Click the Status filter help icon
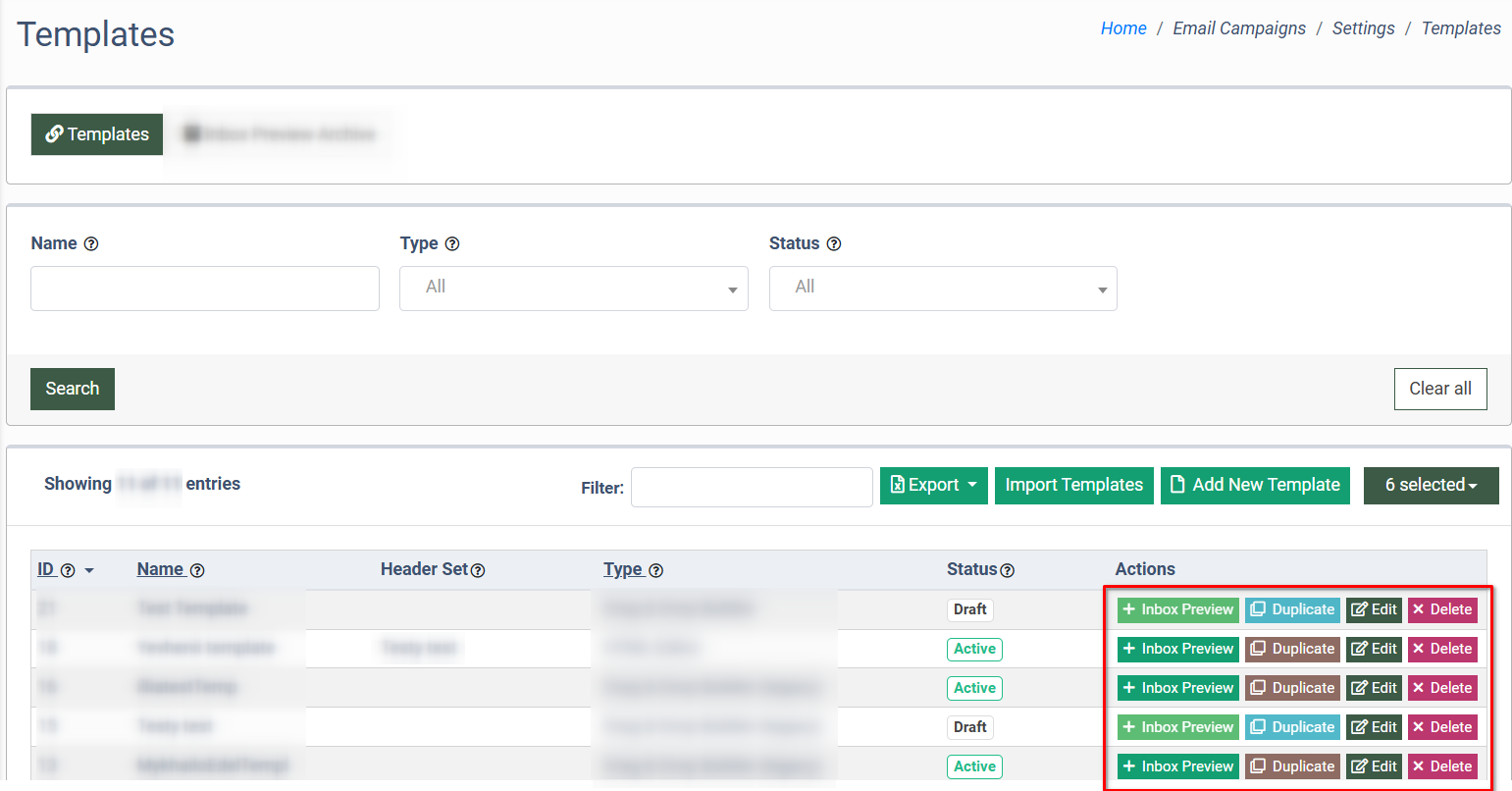 click(834, 244)
